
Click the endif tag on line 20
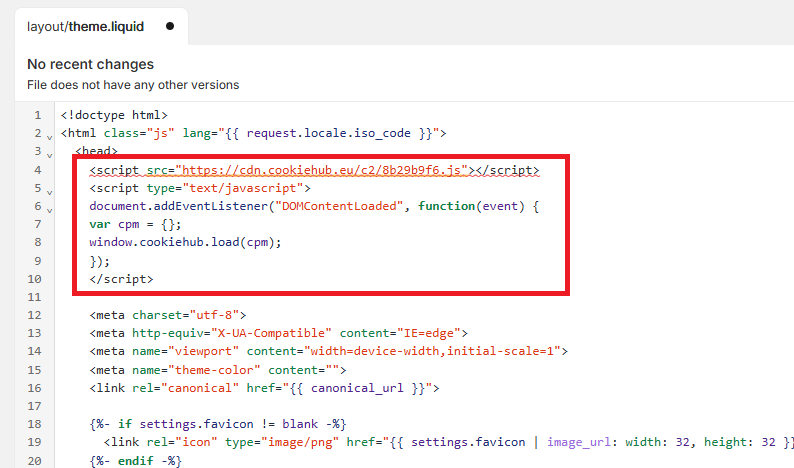click(135, 461)
